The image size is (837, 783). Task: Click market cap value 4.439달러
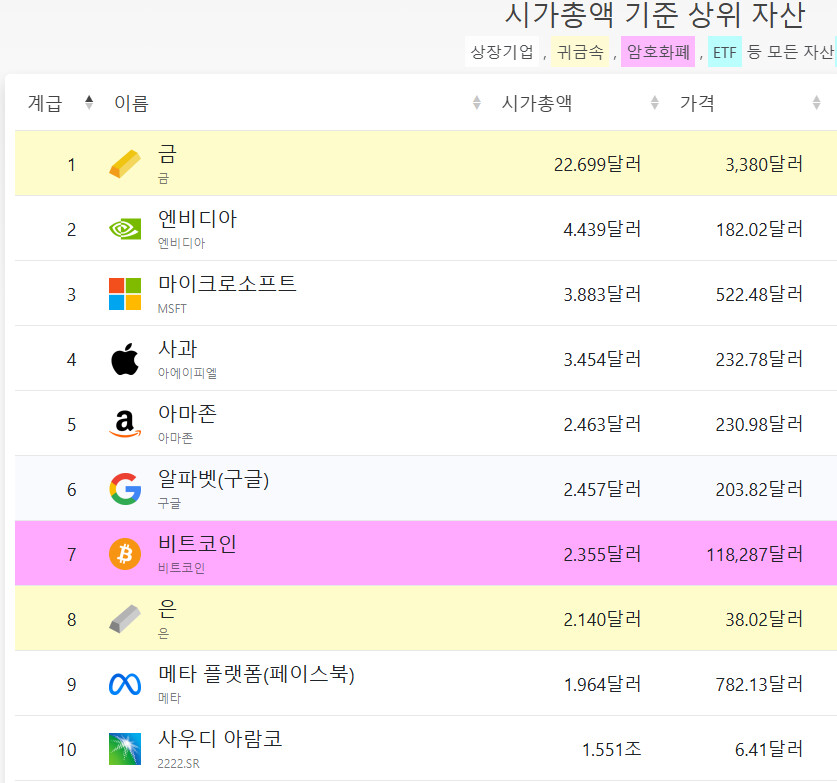point(602,230)
